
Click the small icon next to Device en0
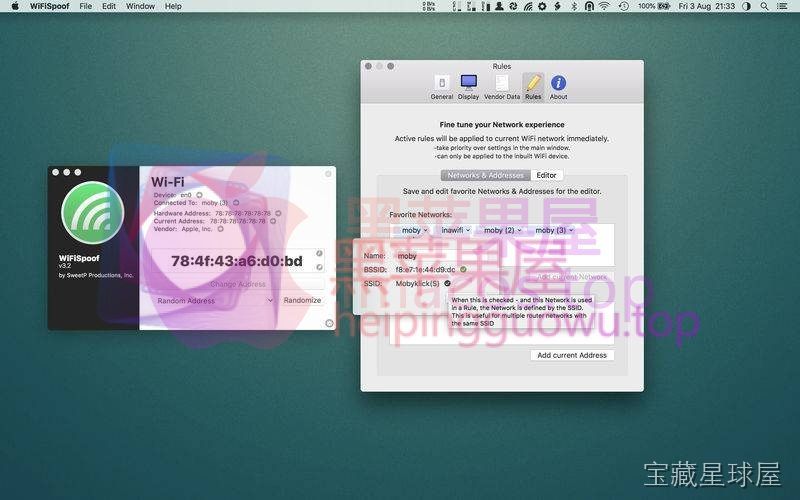pos(199,195)
